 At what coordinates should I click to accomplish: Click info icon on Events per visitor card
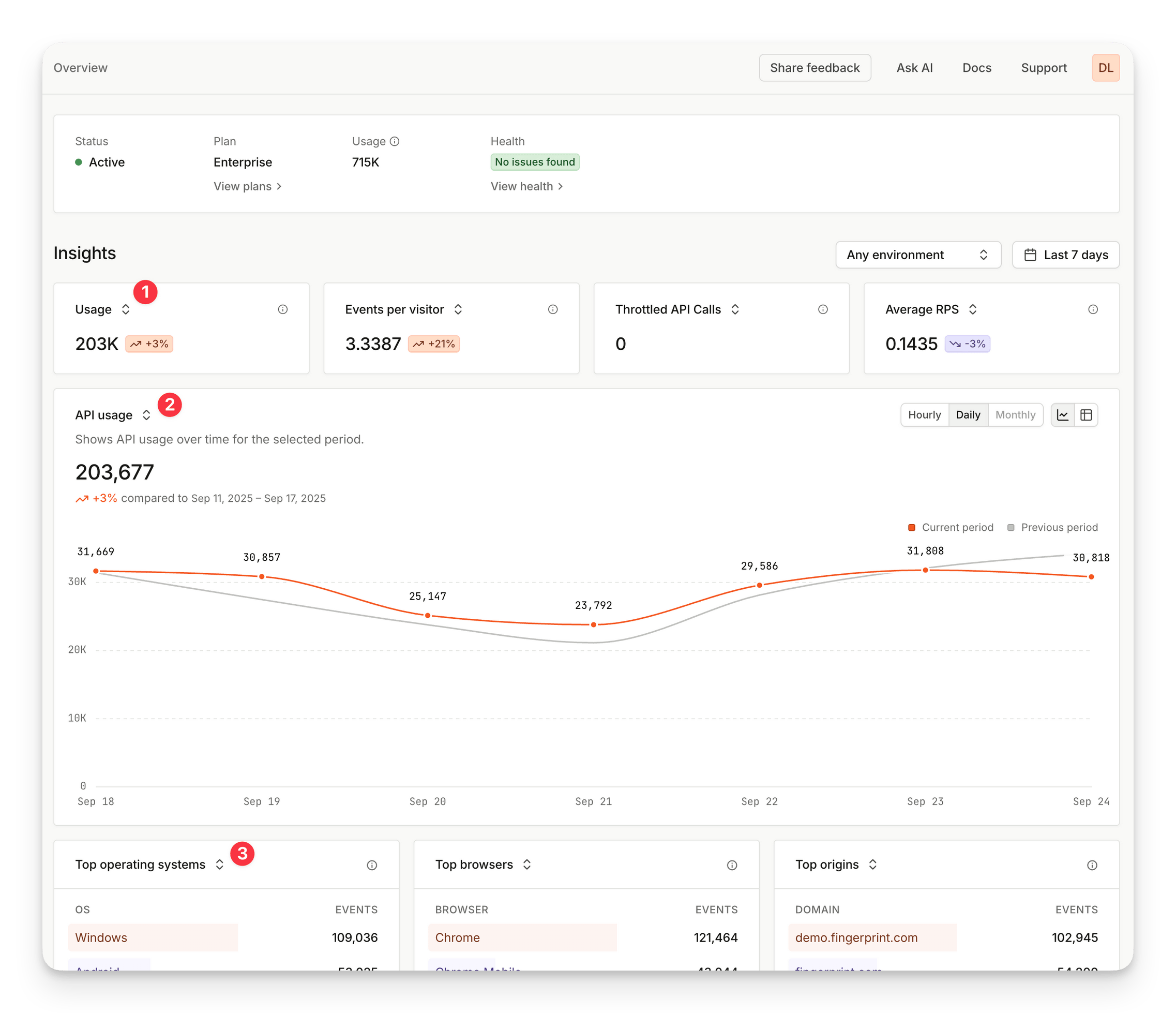click(553, 309)
